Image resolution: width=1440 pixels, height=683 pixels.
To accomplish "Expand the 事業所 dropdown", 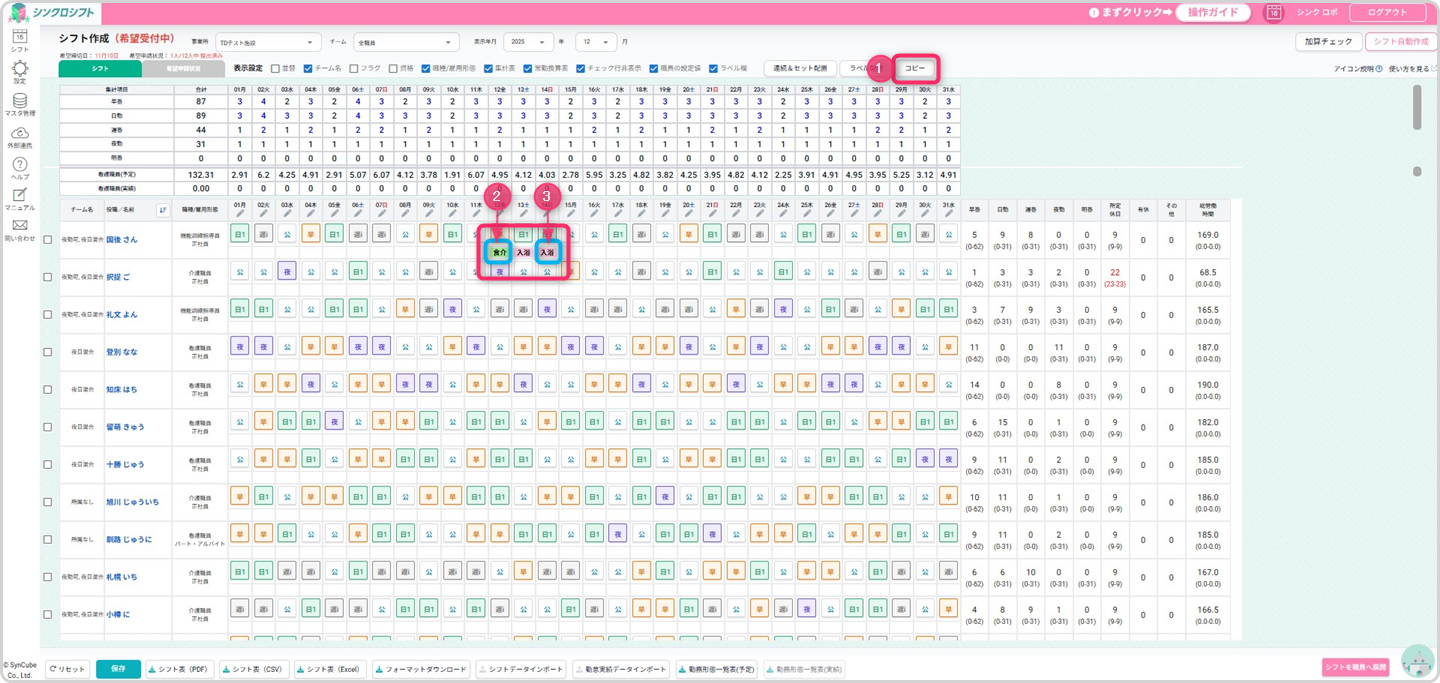I will (268, 43).
